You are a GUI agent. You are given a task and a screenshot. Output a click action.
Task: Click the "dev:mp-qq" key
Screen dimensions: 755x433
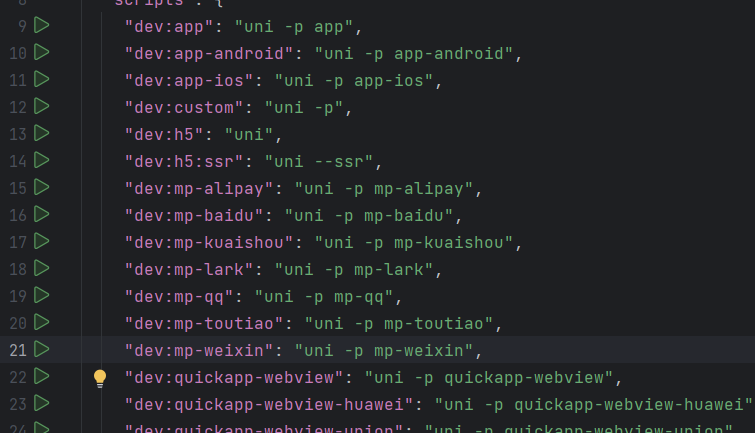tap(179, 297)
